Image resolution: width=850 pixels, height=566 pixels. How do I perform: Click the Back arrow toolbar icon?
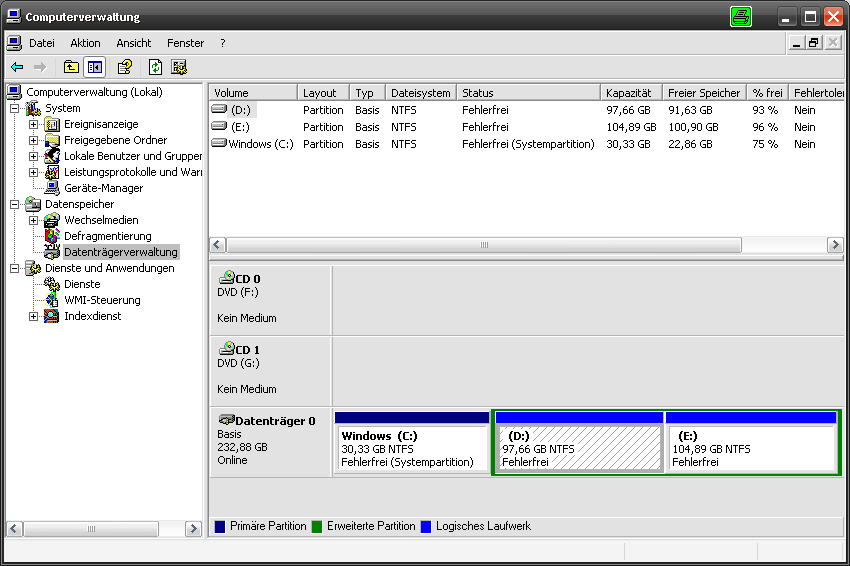[17, 67]
